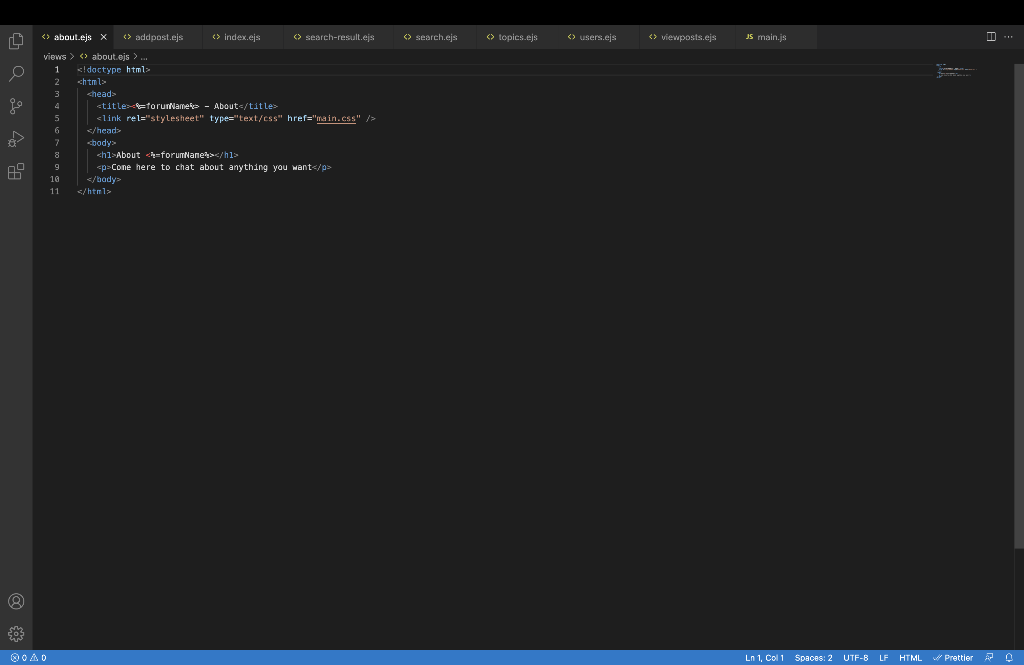This screenshot has height=665, width=1024.
Task: Click line number 9 in gutter
Action: [57, 167]
